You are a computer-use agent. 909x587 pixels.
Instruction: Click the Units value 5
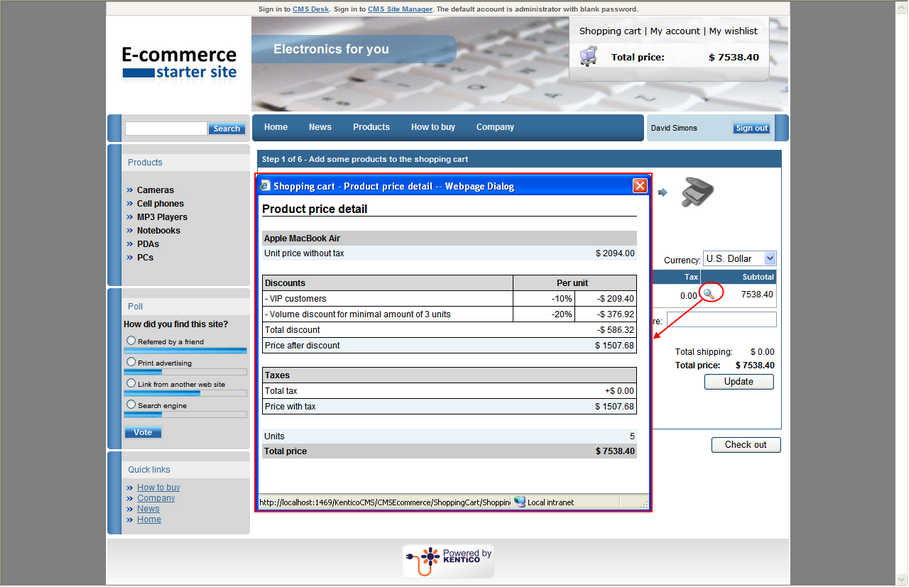(x=632, y=436)
